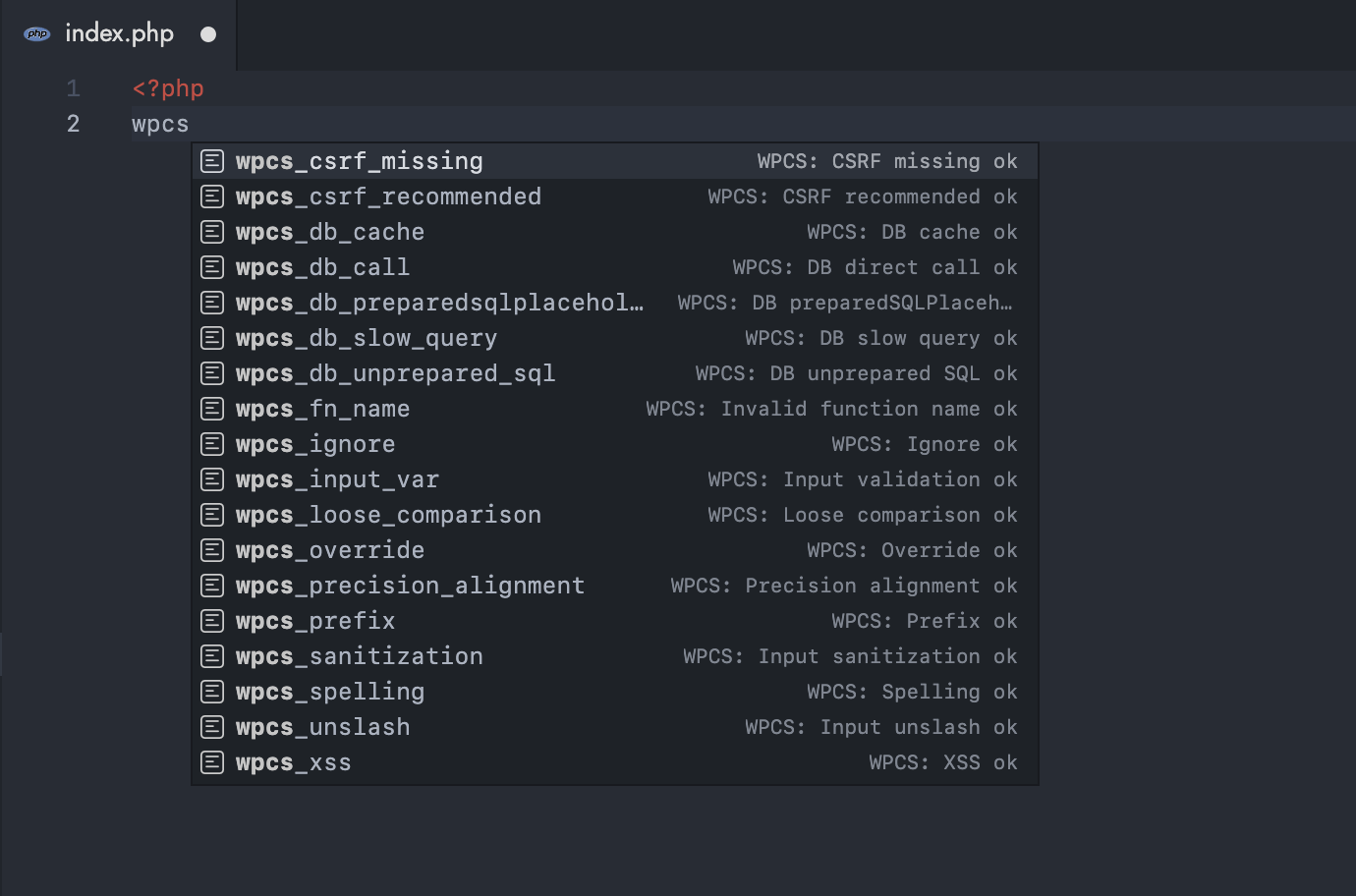Click the PHP file icon on index.php tab

tap(37, 33)
